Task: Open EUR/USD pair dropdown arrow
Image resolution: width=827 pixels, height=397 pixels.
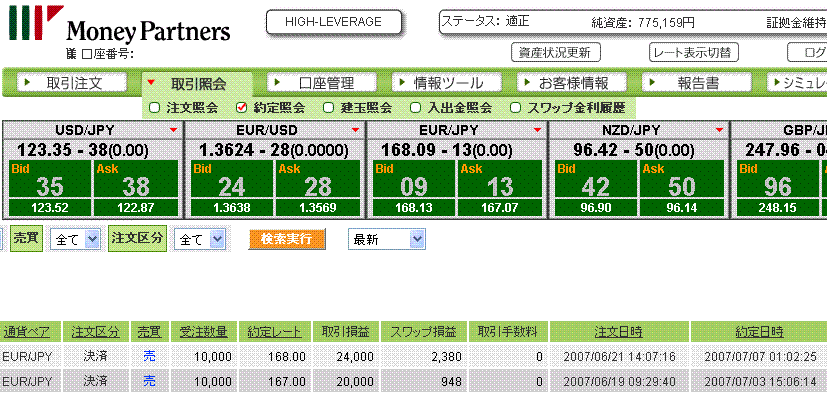Action: (x=355, y=130)
